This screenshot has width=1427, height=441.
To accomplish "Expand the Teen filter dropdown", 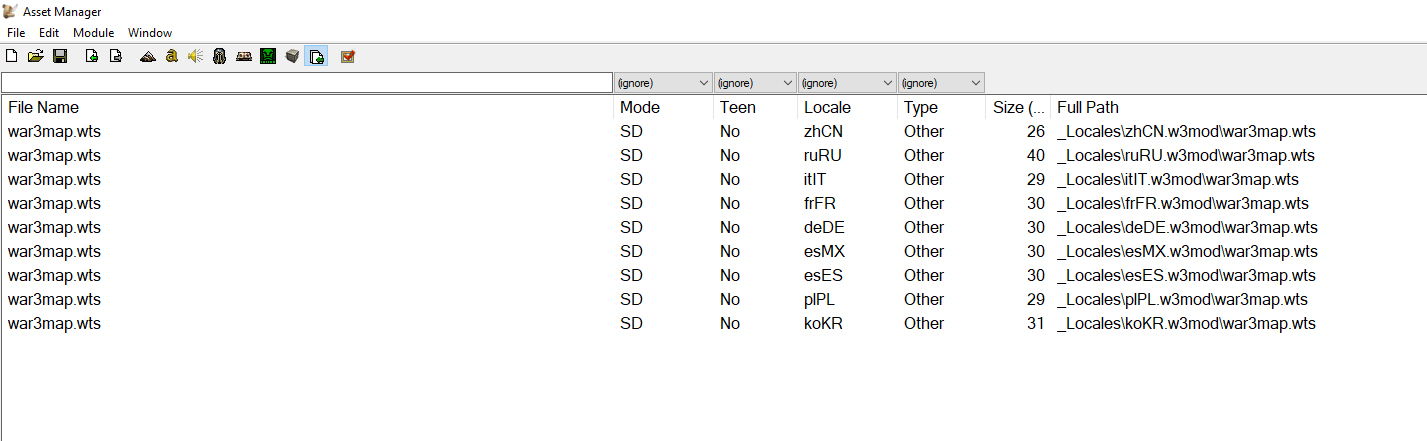I will click(755, 83).
